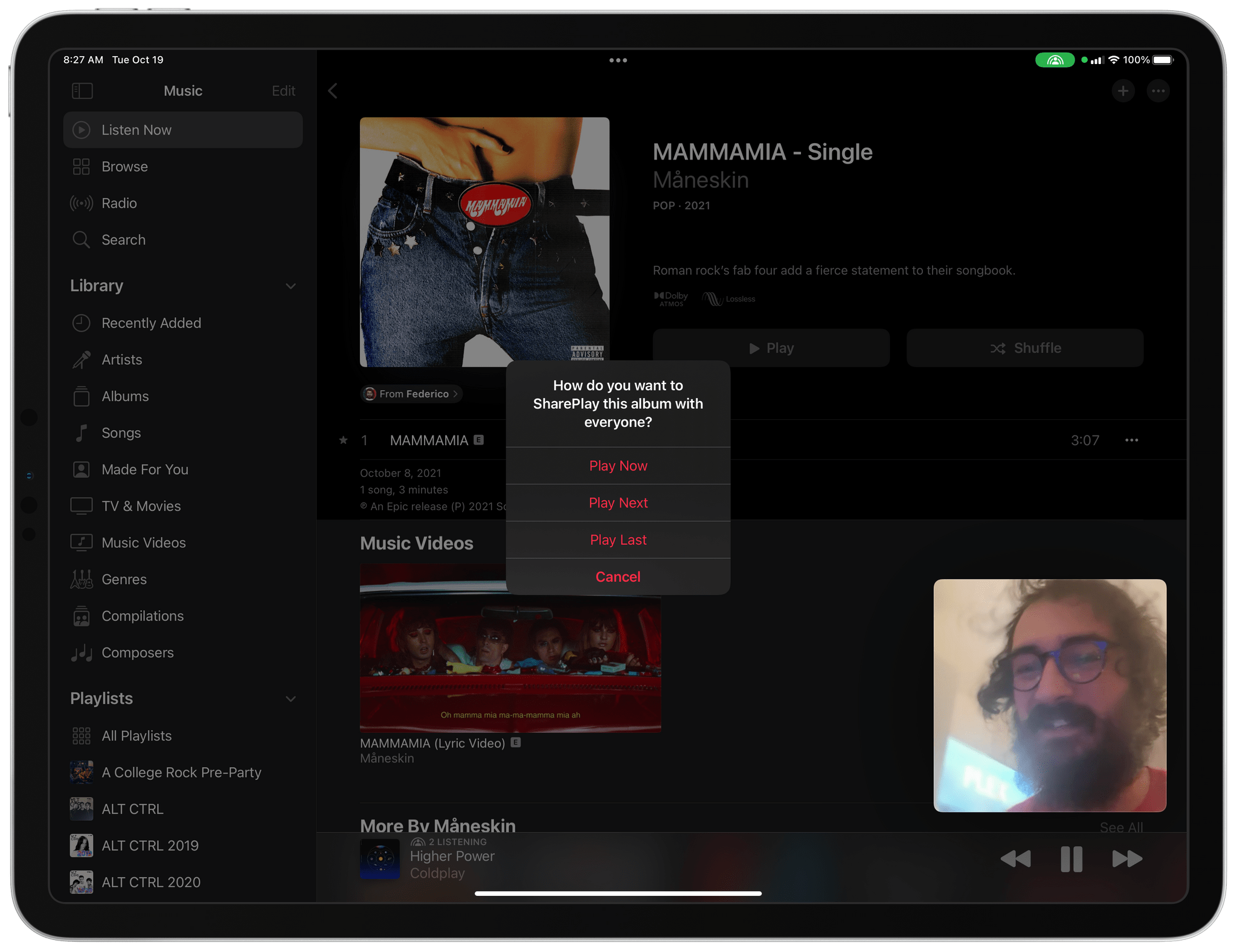The height and width of the screenshot is (952, 1237).
Task: Tap the battery indicator in status bar
Action: coord(1163,60)
